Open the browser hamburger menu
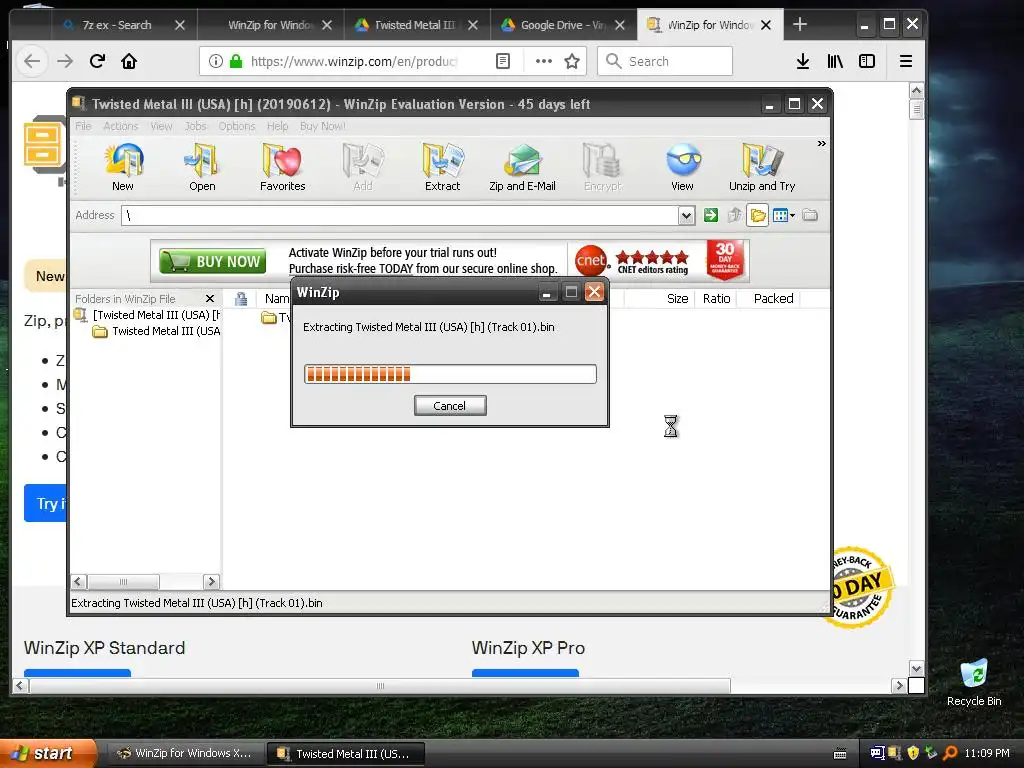The height and width of the screenshot is (768, 1024). pos(906,61)
